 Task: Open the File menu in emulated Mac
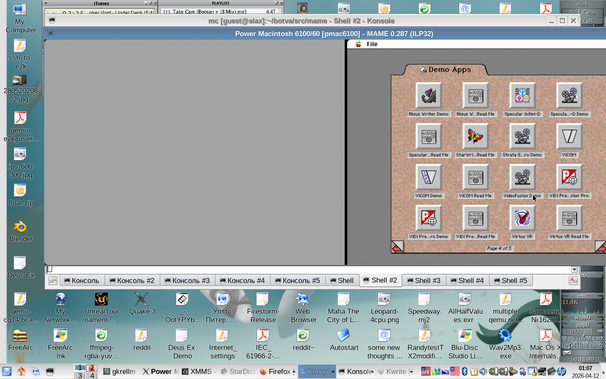372,44
